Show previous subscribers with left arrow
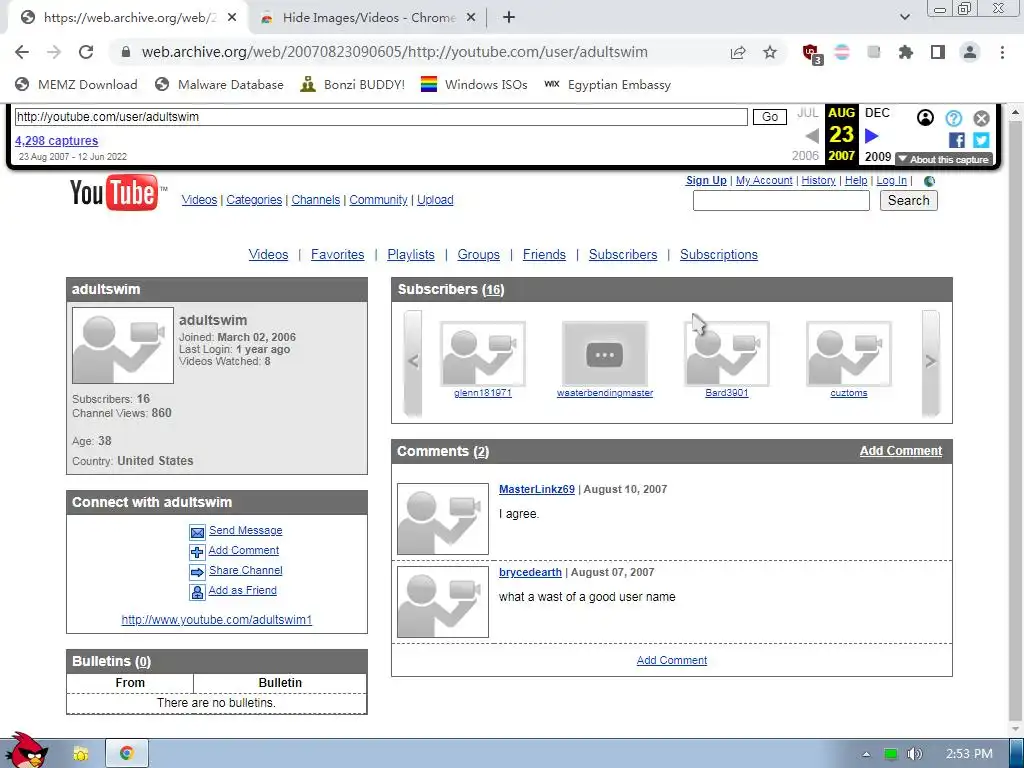 pos(413,362)
